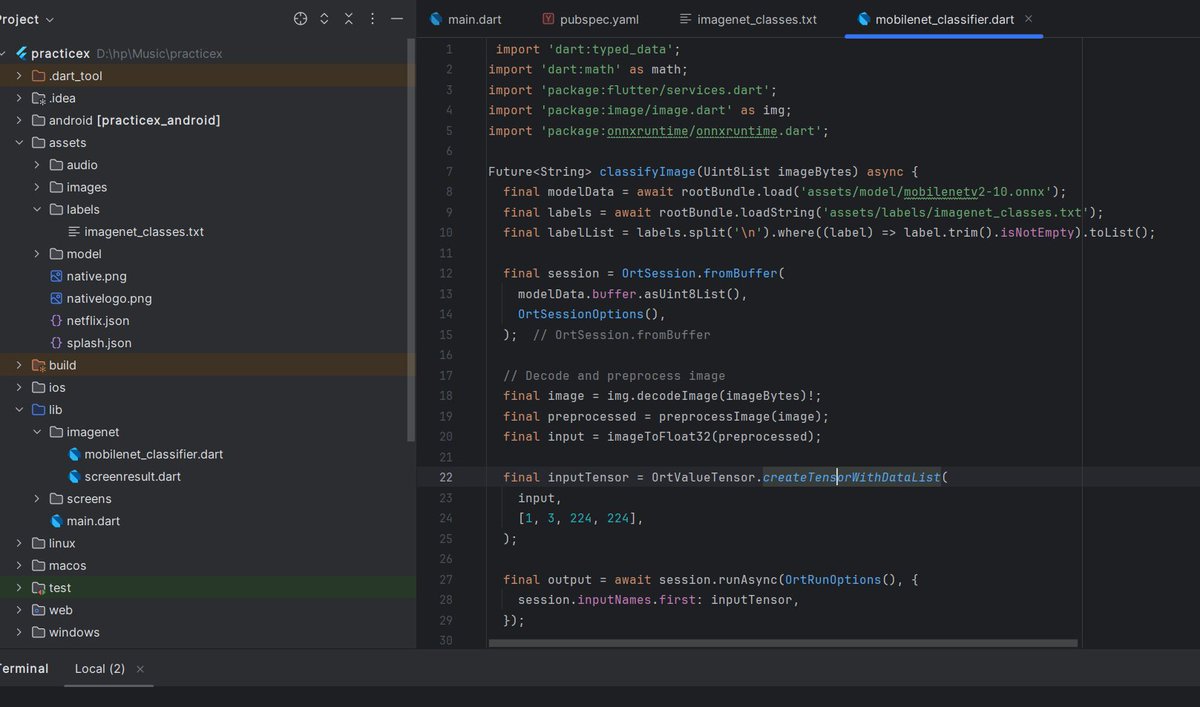Click the Dart icon beside screenresult.dart
Viewport: 1200px width, 707px height.
(x=74, y=476)
